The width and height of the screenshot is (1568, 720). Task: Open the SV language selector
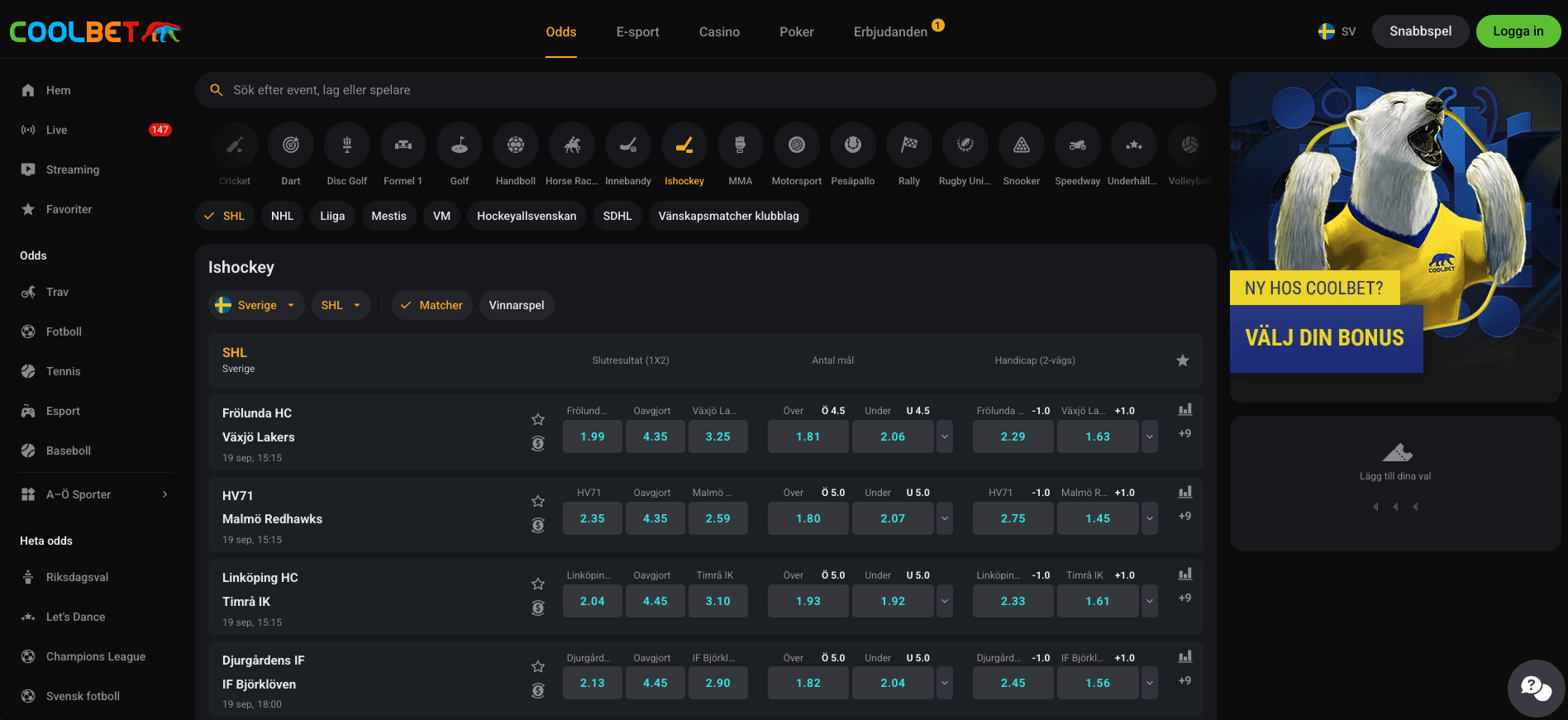click(x=1337, y=31)
